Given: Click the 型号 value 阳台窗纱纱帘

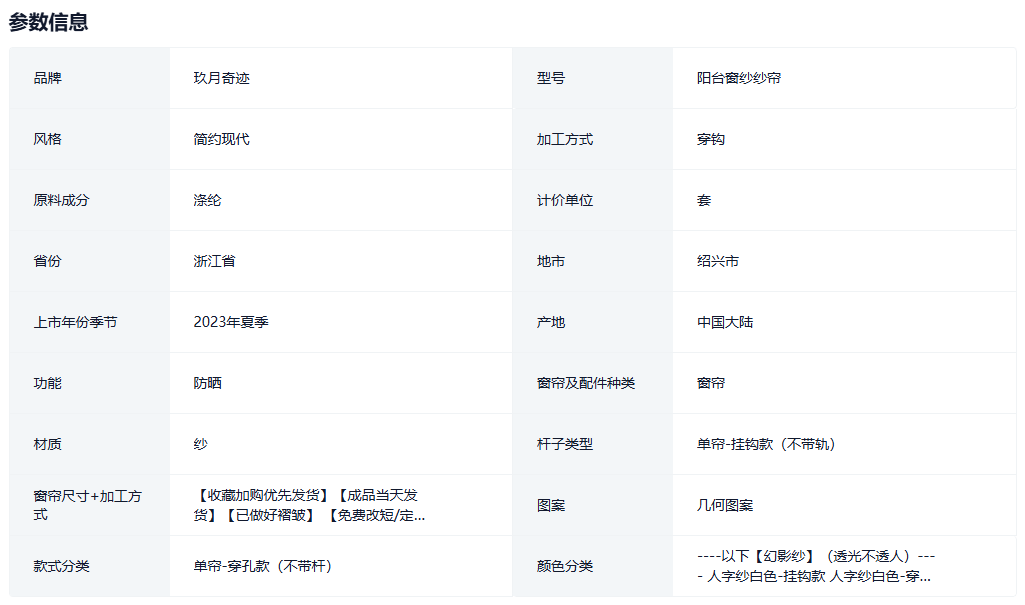Looking at the screenshot, I should pos(738,78).
